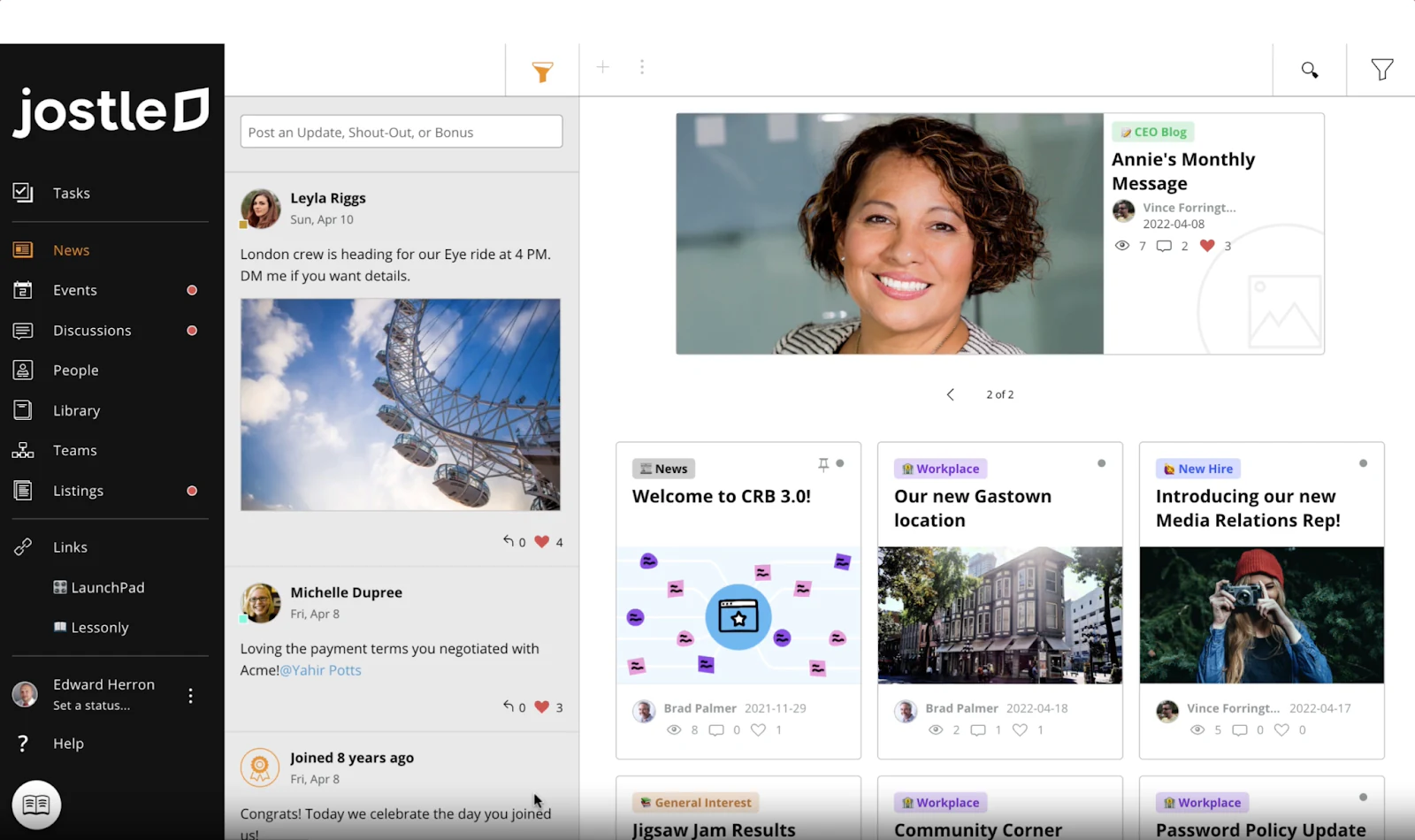Like Our new Gastown location article

(x=1020, y=729)
